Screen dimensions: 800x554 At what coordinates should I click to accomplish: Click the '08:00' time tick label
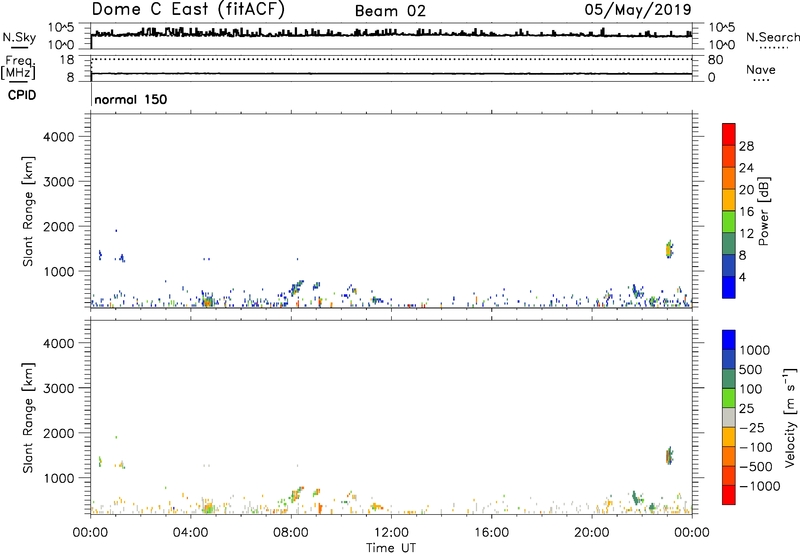pos(291,533)
